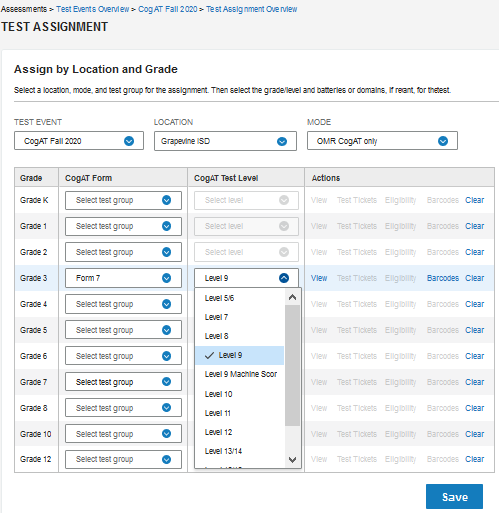The height and width of the screenshot is (513, 499).
Task: Open Grade 8 Select test group dropdown
Action: coord(123,408)
